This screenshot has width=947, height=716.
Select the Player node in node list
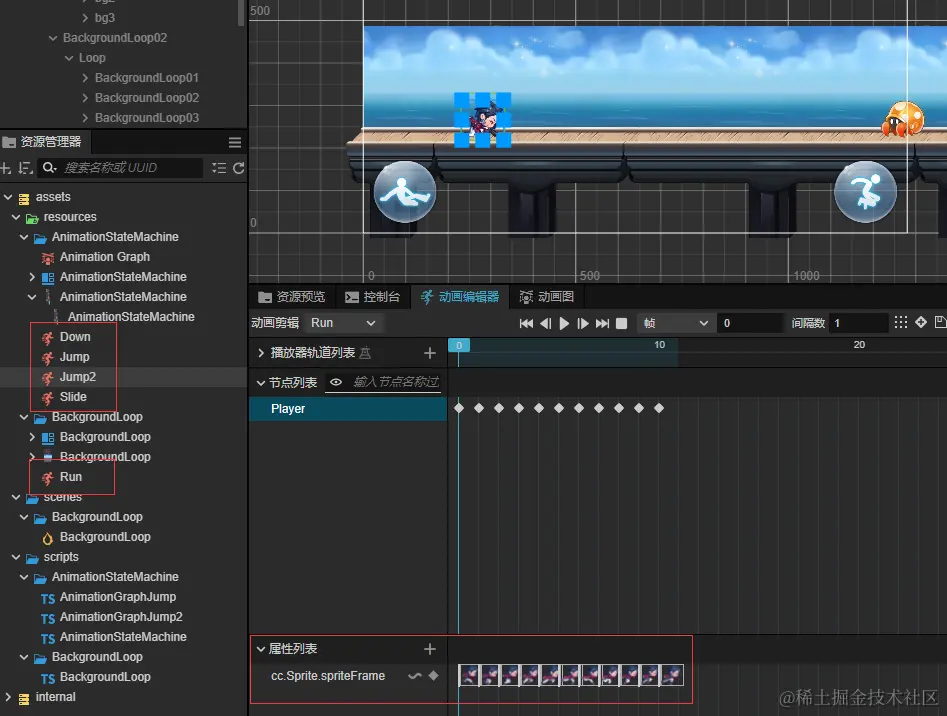pos(348,409)
